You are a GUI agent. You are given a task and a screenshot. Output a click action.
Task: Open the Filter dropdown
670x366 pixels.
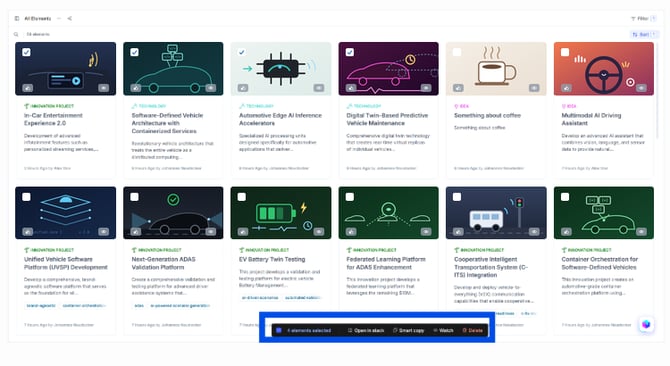point(643,18)
